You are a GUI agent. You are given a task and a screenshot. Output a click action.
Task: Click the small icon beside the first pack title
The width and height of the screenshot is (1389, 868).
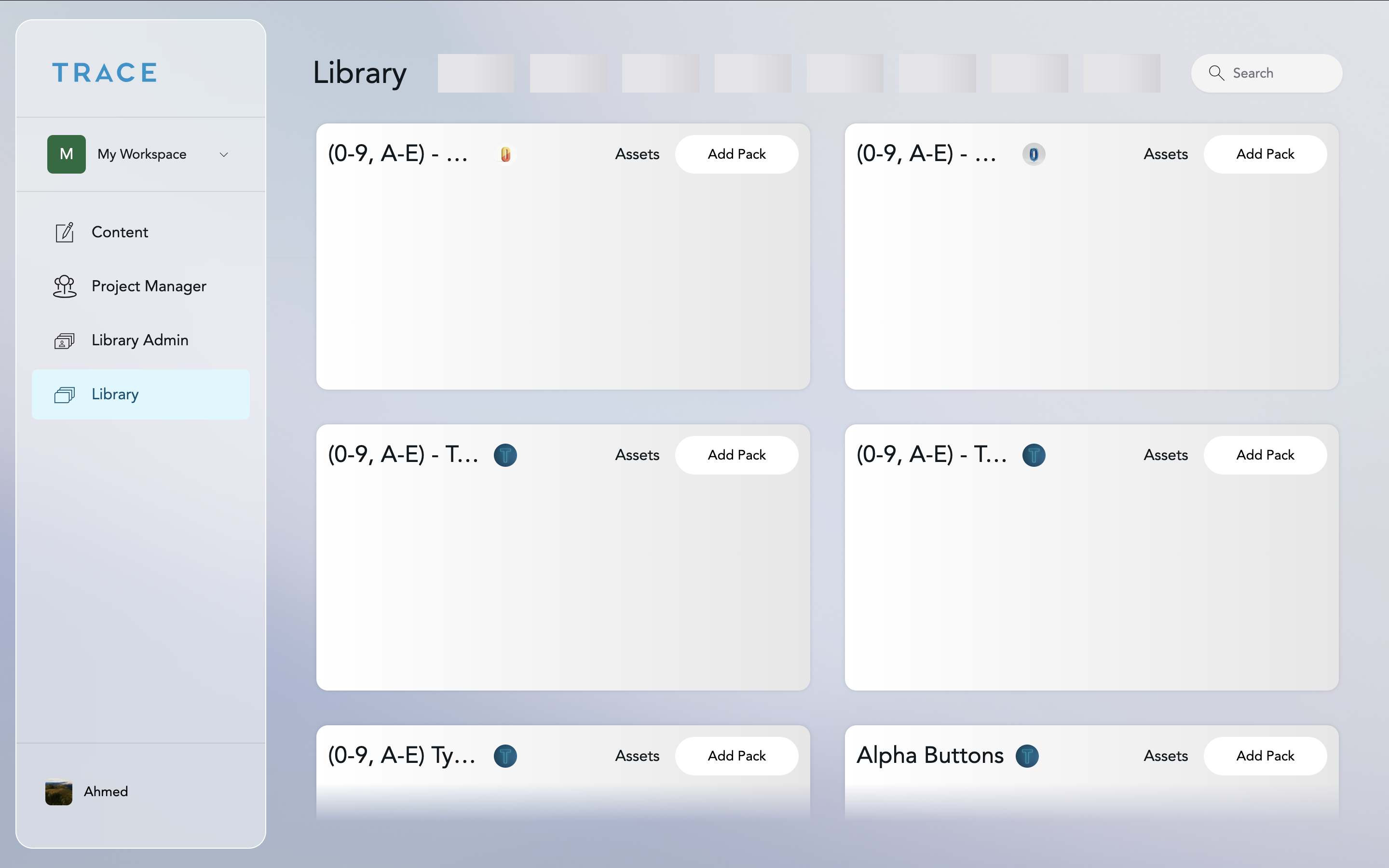505,154
